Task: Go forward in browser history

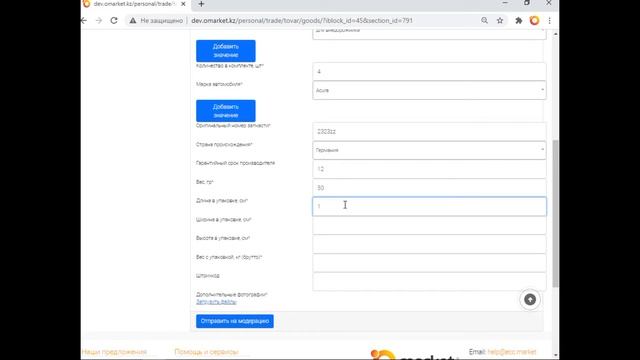Action: (x=99, y=20)
